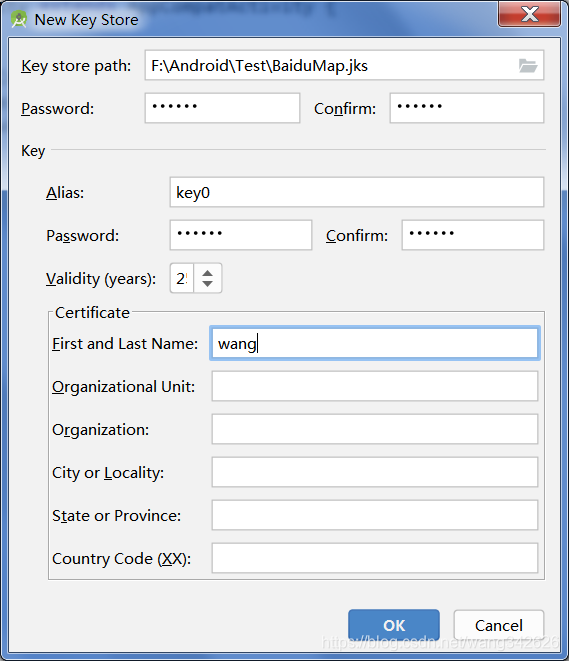Click the Validity years value box
Image resolution: width=569 pixels, height=661 pixels.
point(182,278)
